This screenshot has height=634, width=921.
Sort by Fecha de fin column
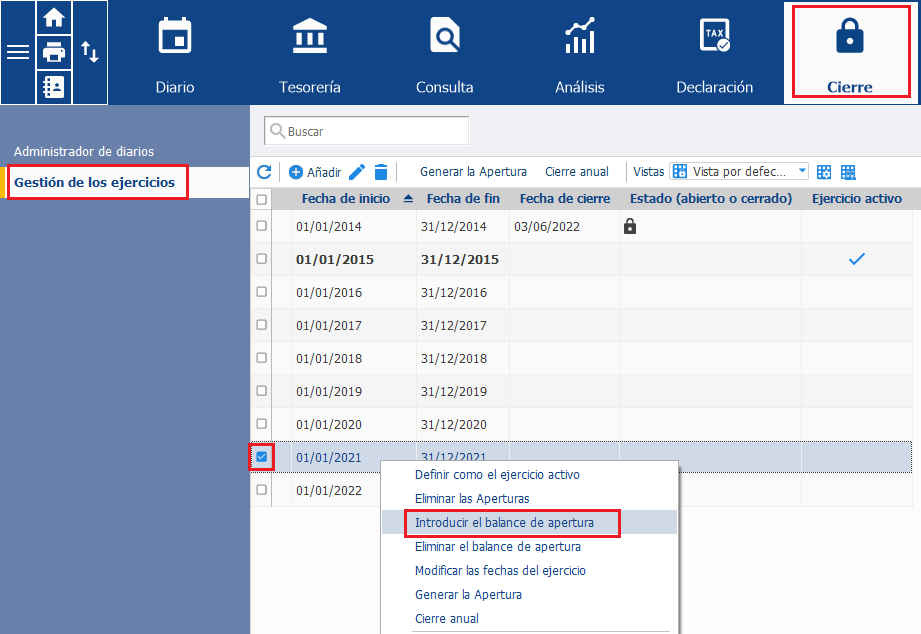pyautogui.click(x=463, y=199)
